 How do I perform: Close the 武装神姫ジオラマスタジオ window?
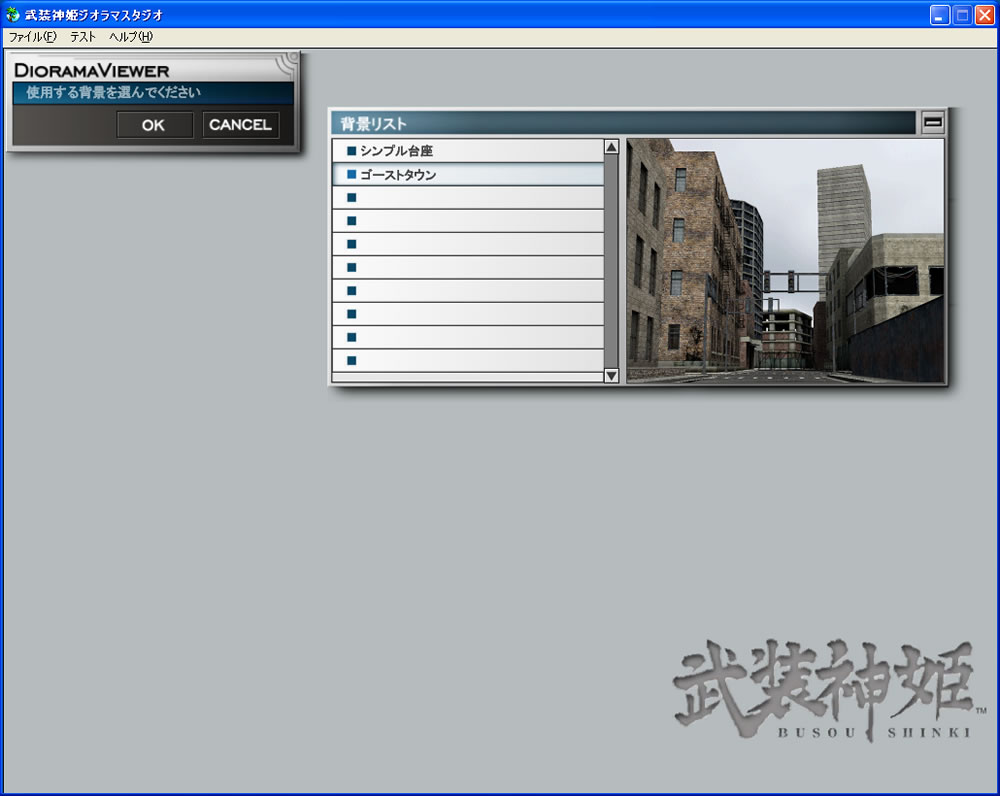click(x=985, y=15)
